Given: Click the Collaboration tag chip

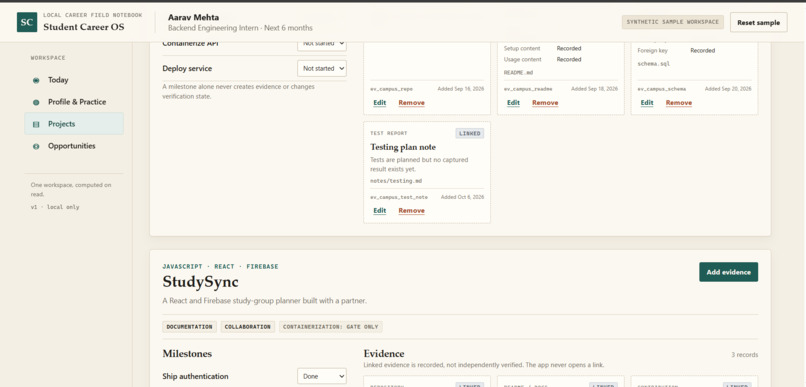Looking at the screenshot, I should coord(248,327).
